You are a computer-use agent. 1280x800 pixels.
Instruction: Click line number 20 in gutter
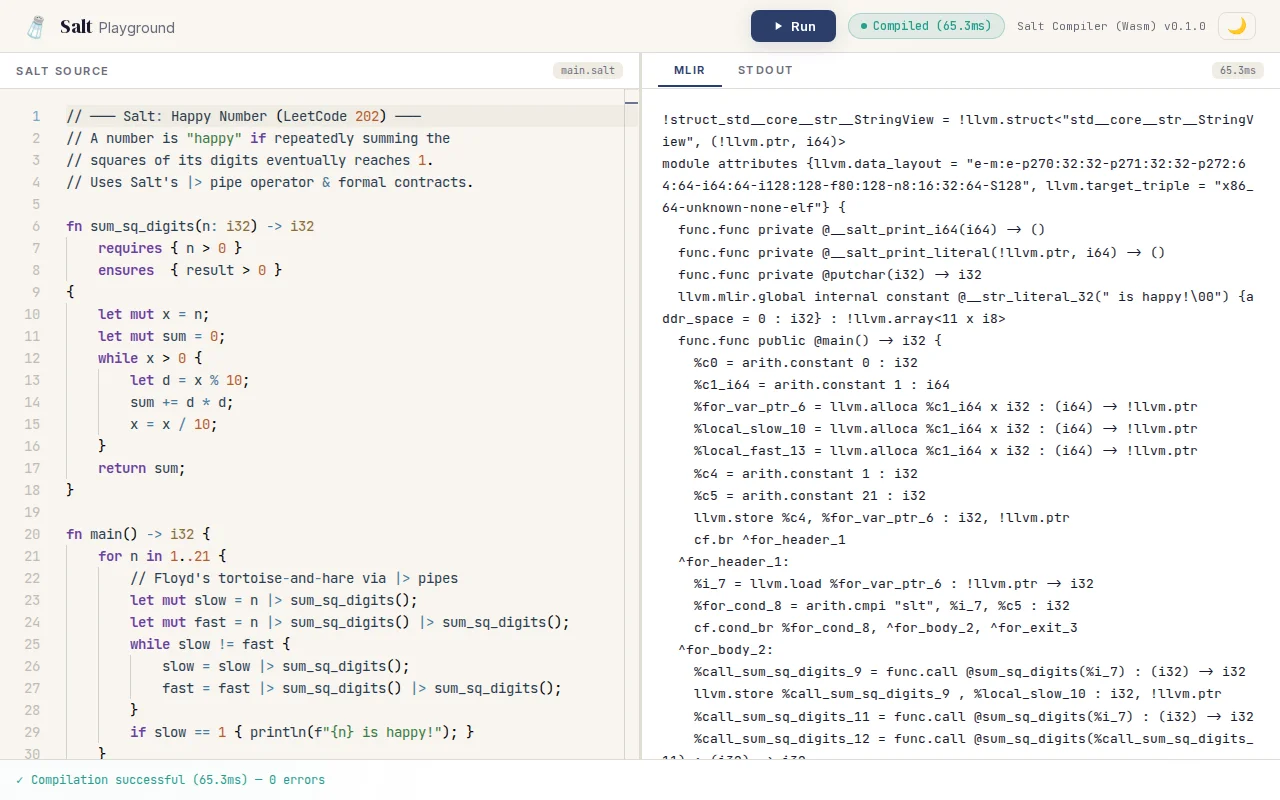pyautogui.click(x=32, y=534)
